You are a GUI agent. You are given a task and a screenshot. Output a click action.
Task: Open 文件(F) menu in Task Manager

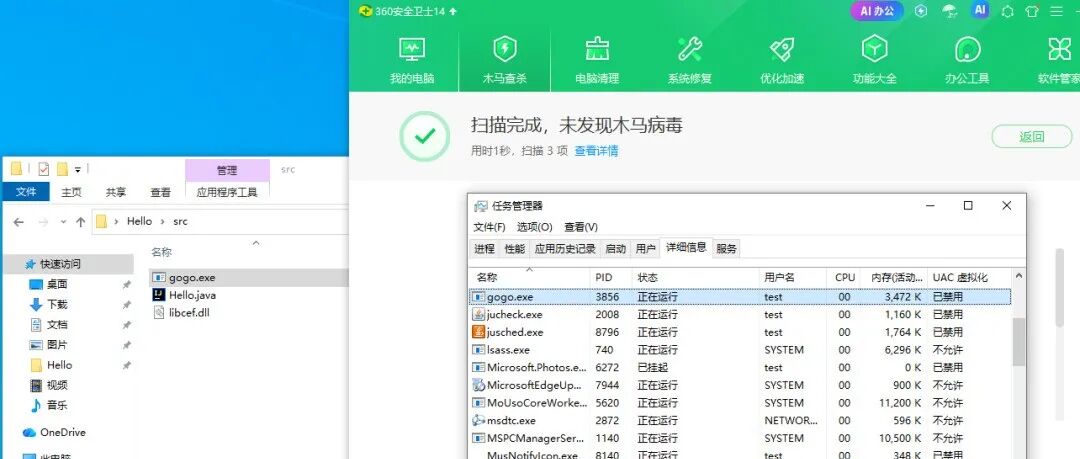coord(490,227)
